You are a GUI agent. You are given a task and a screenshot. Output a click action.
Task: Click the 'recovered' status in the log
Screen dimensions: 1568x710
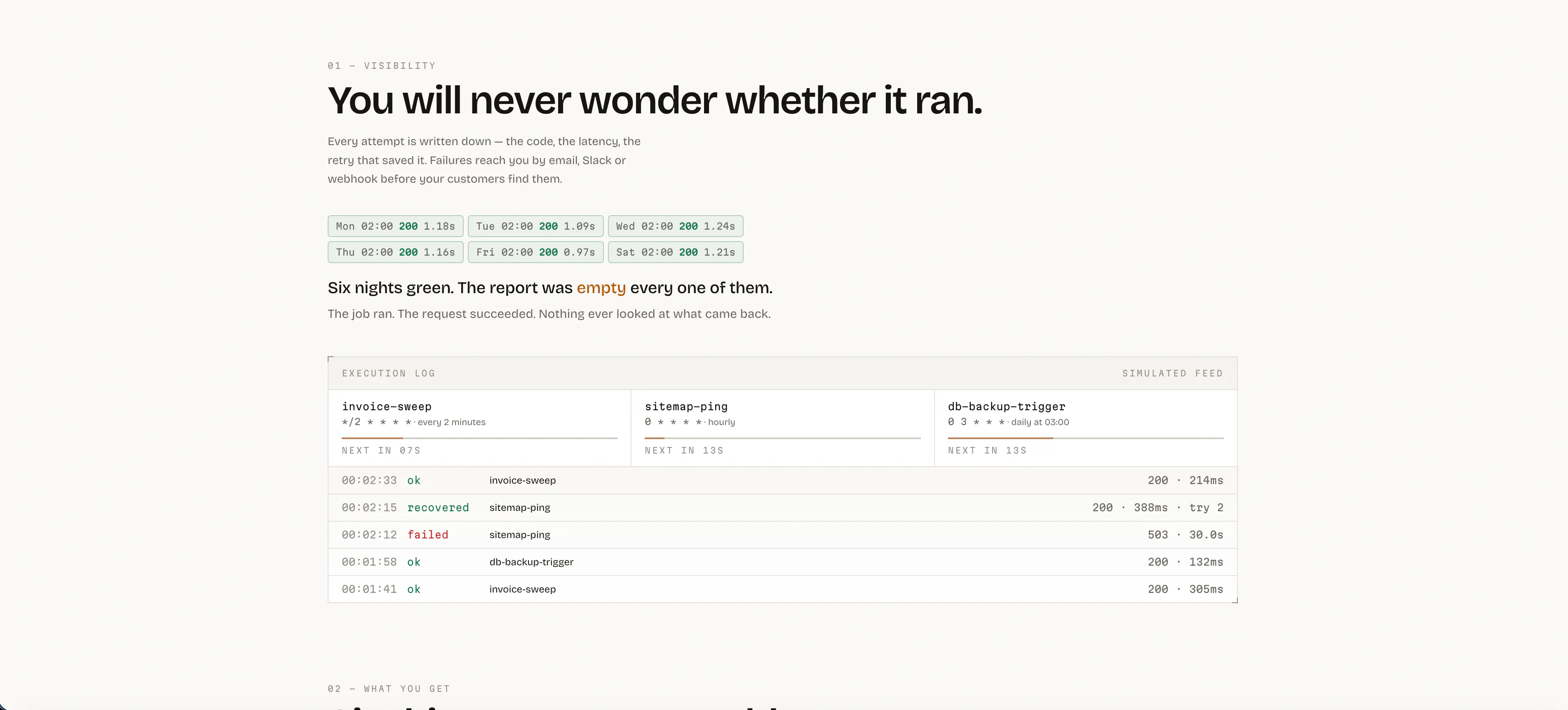pyautogui.click(x=438, y=507)
